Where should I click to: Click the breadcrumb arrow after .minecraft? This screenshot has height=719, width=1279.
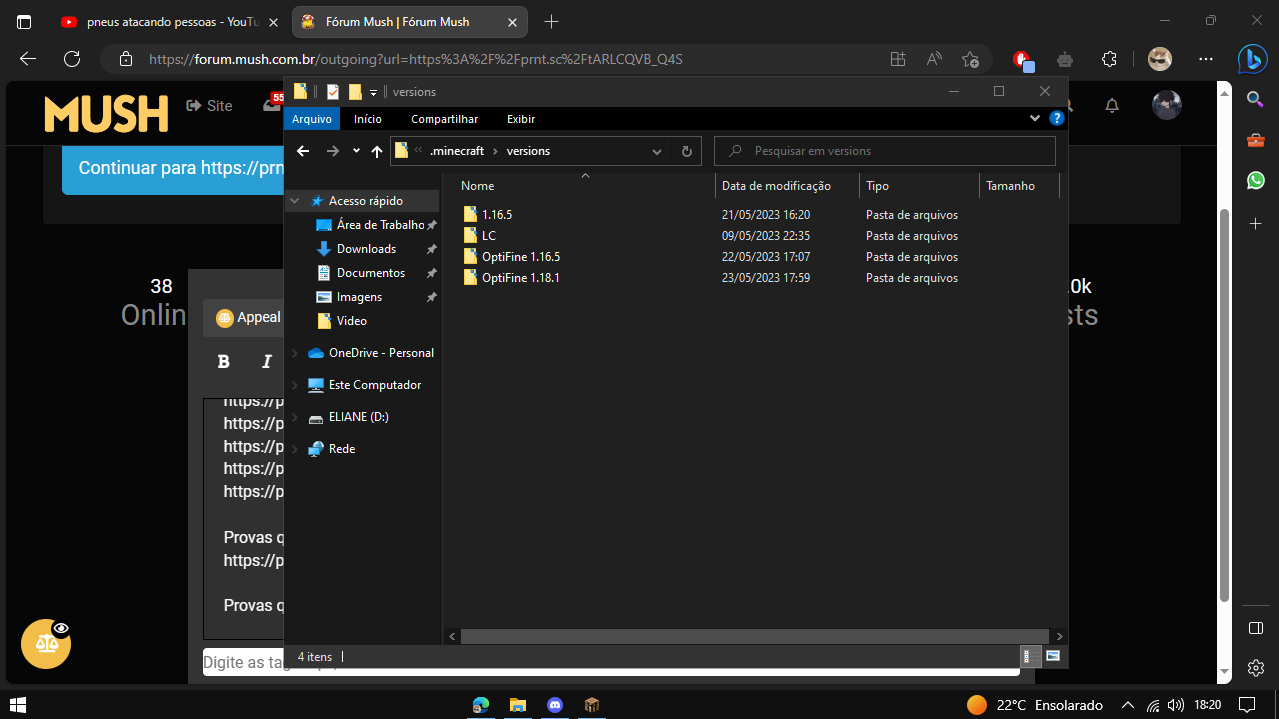click(495, 151)
